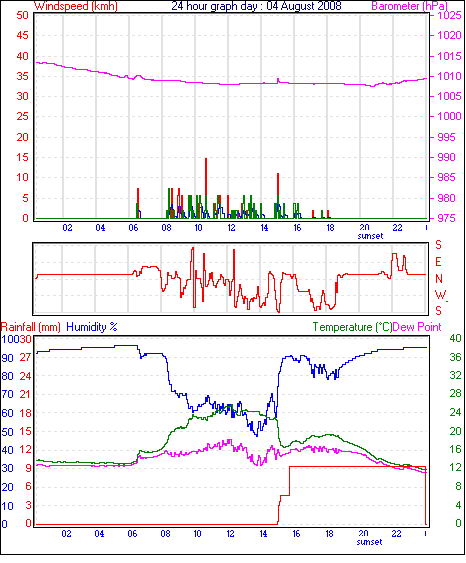
Task: Select barometer value 990
Action: point(446,157)
